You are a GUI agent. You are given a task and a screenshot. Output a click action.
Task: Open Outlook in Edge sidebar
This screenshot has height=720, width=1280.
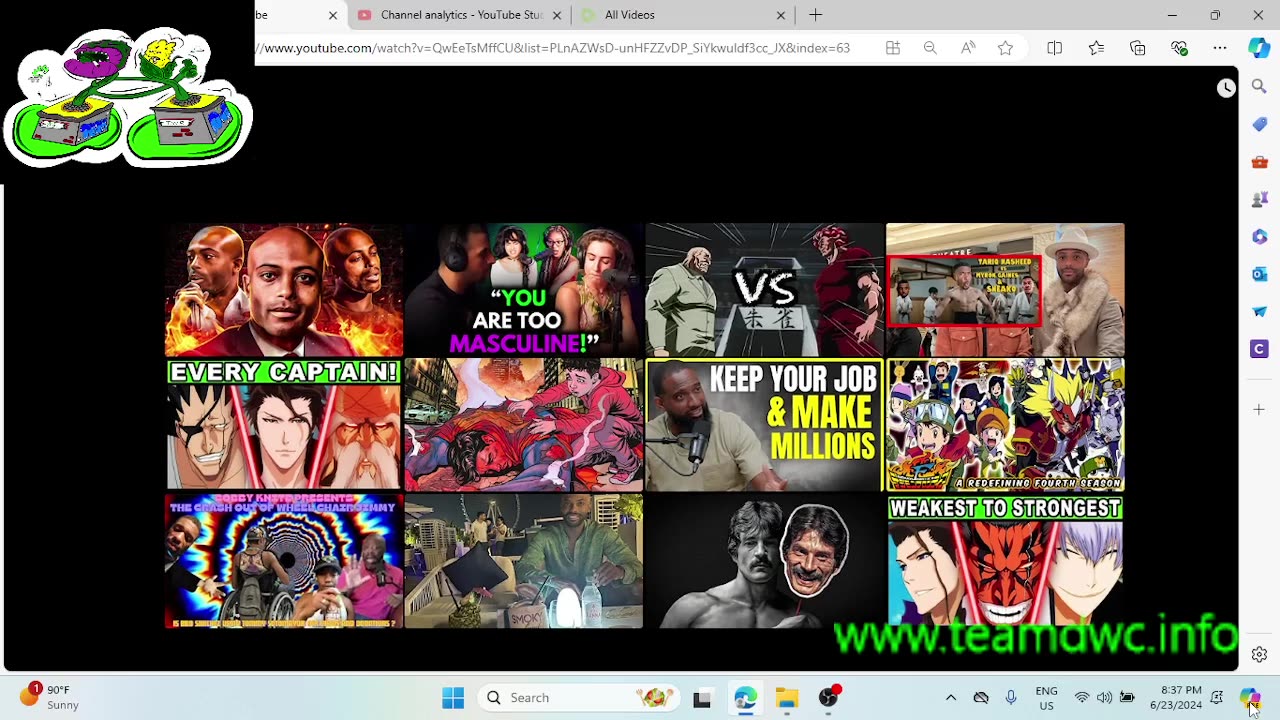[x=1259, y=274]
